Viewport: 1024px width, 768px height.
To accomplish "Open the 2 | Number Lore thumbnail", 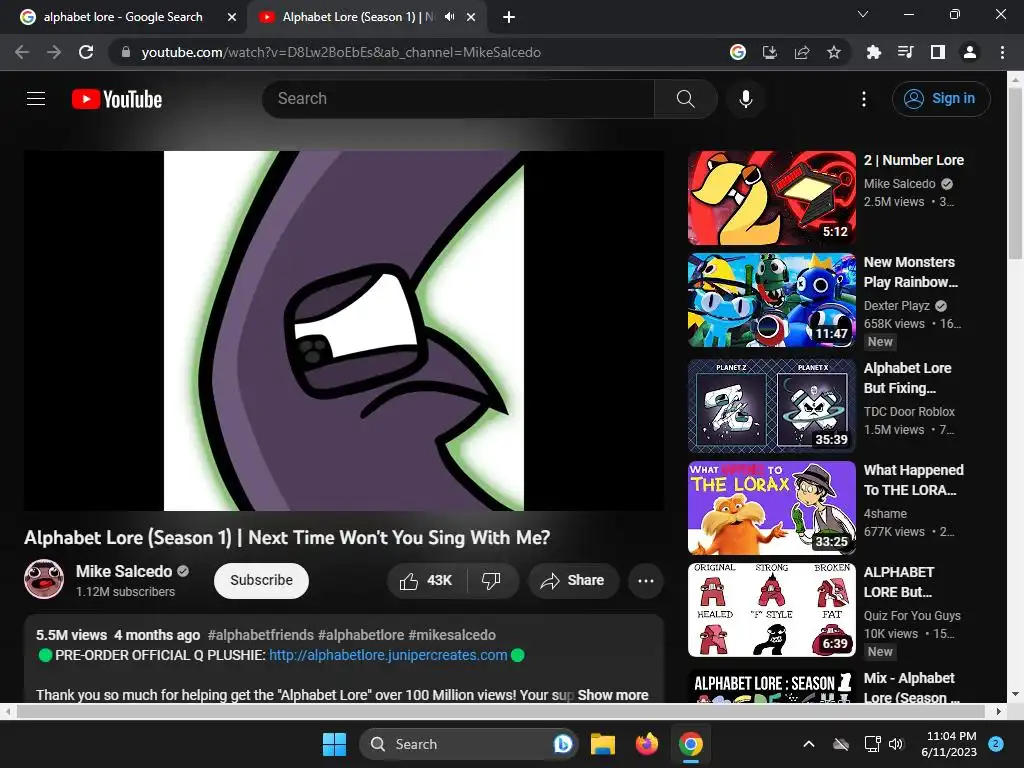I will point(772,198).
